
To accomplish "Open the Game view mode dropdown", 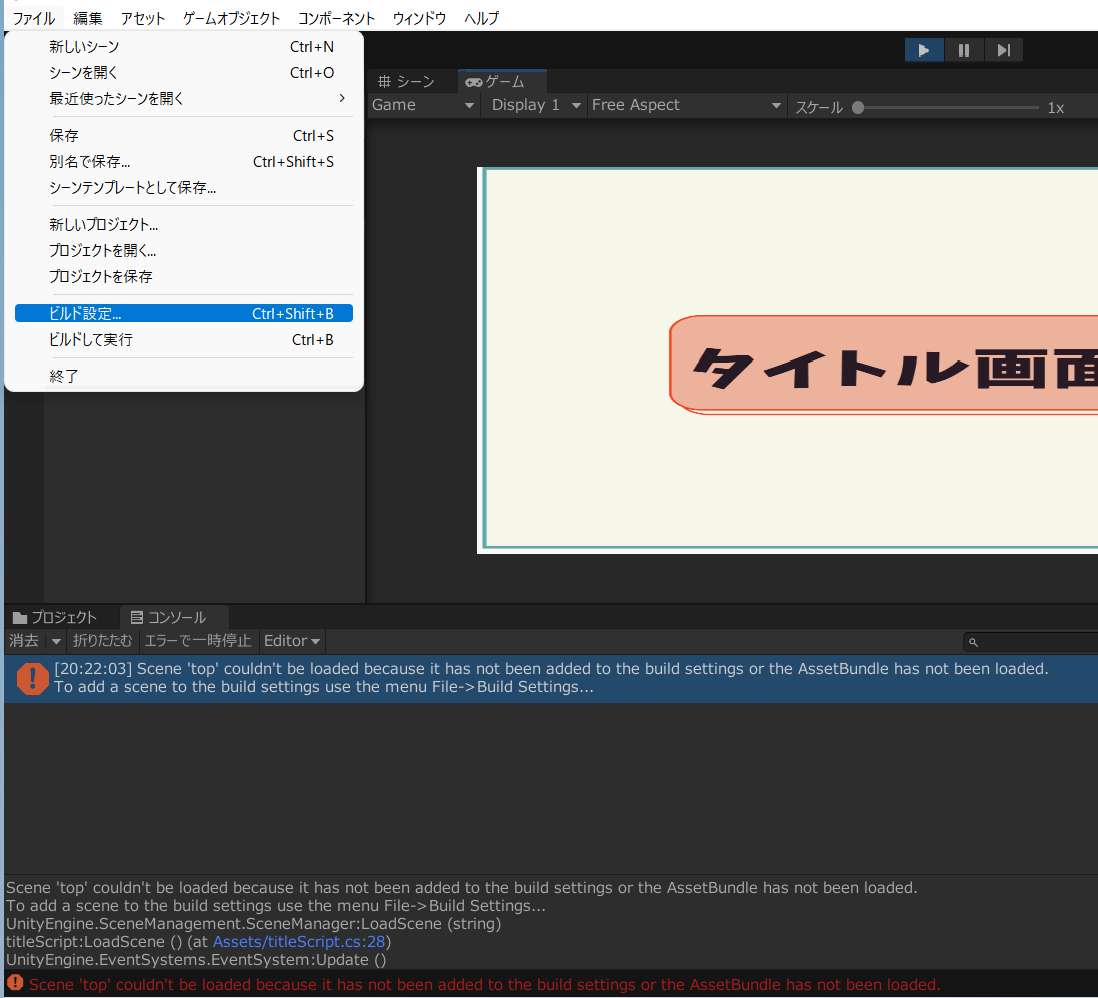I will point(423,105).
